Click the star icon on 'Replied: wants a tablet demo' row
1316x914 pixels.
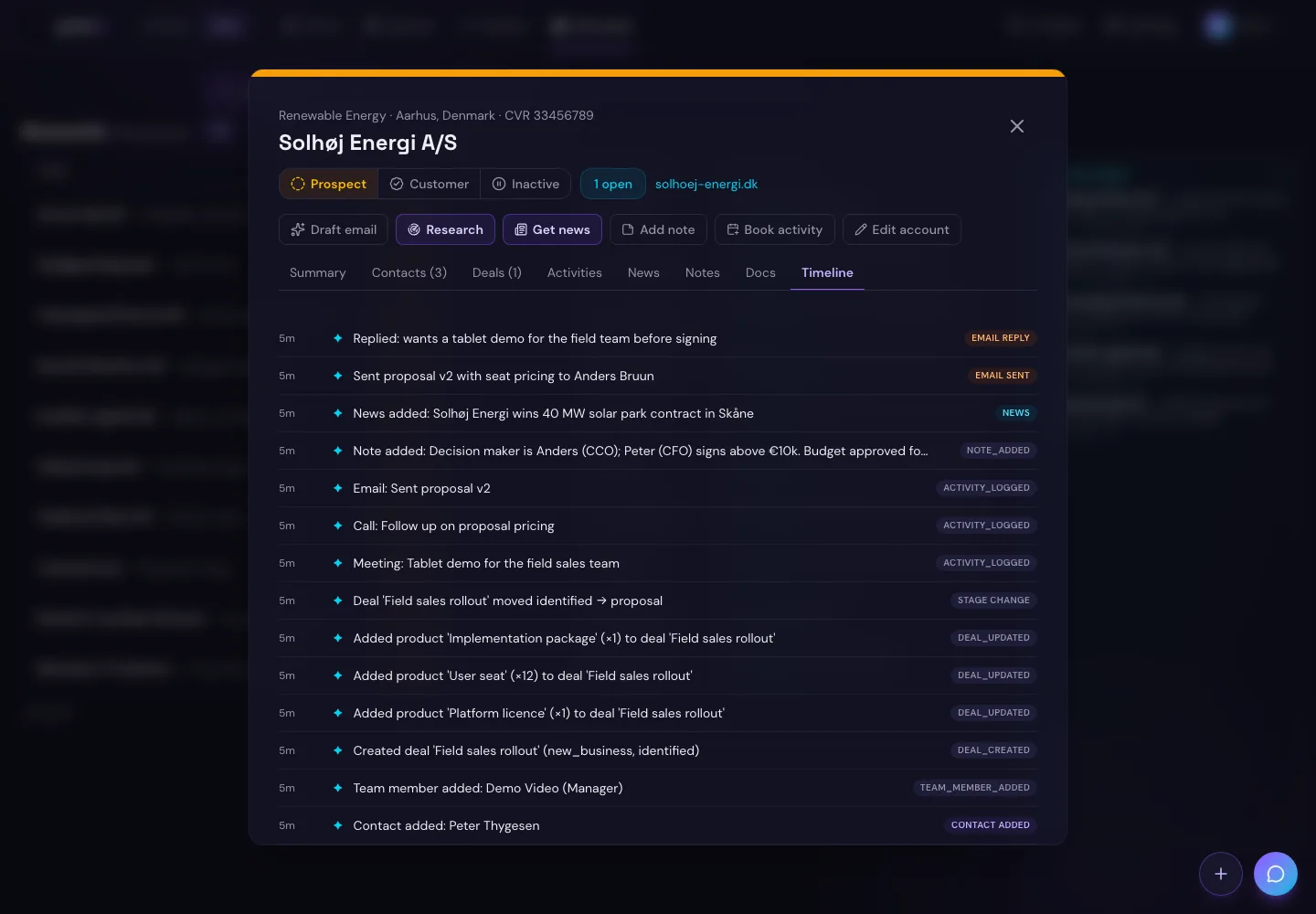(338, 338)
